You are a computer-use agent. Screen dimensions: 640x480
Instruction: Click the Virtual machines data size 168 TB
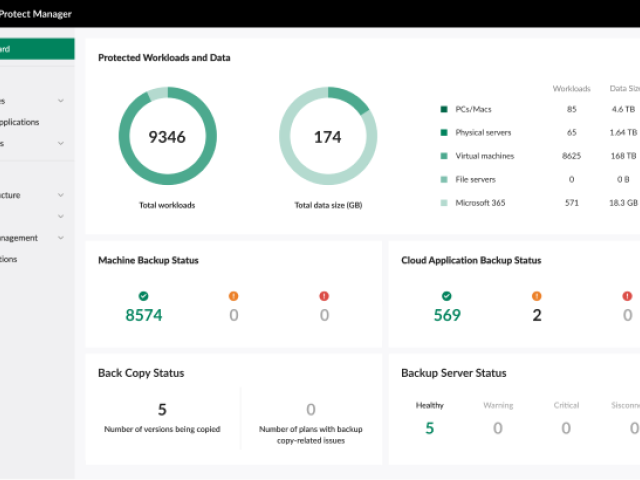(623, 156)
